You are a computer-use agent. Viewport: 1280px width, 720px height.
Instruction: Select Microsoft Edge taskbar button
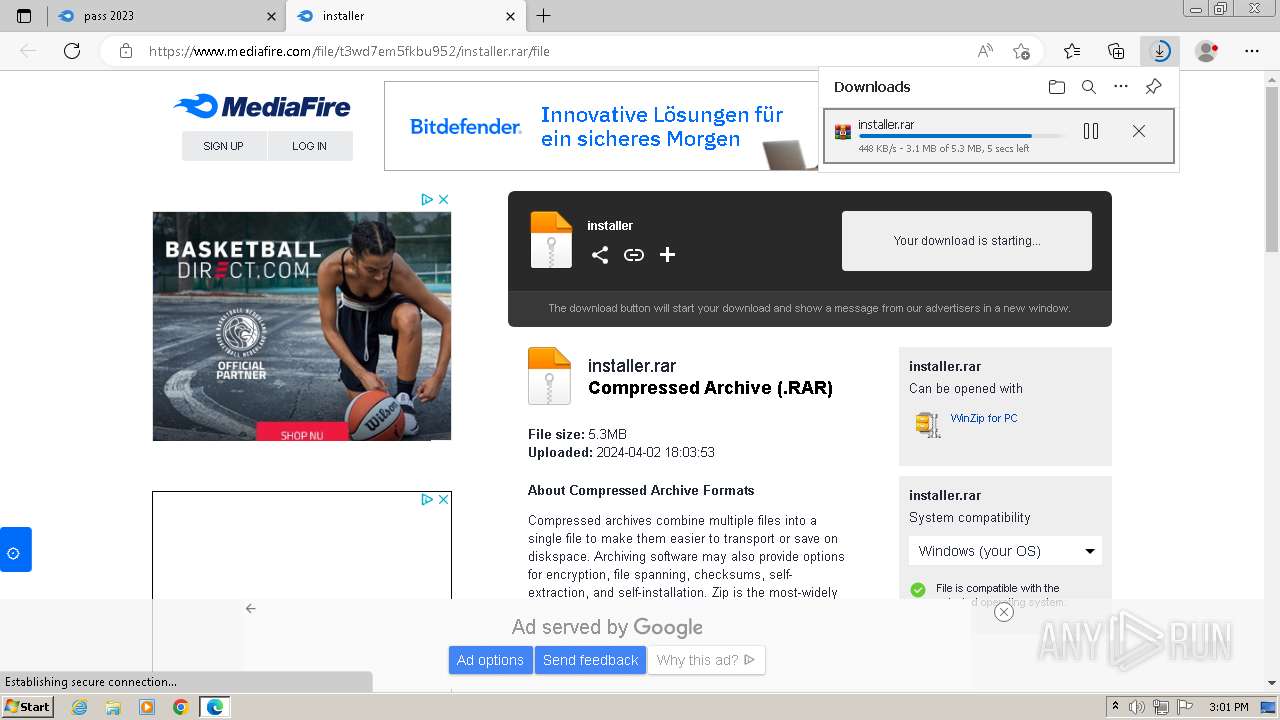pos(215,707)
